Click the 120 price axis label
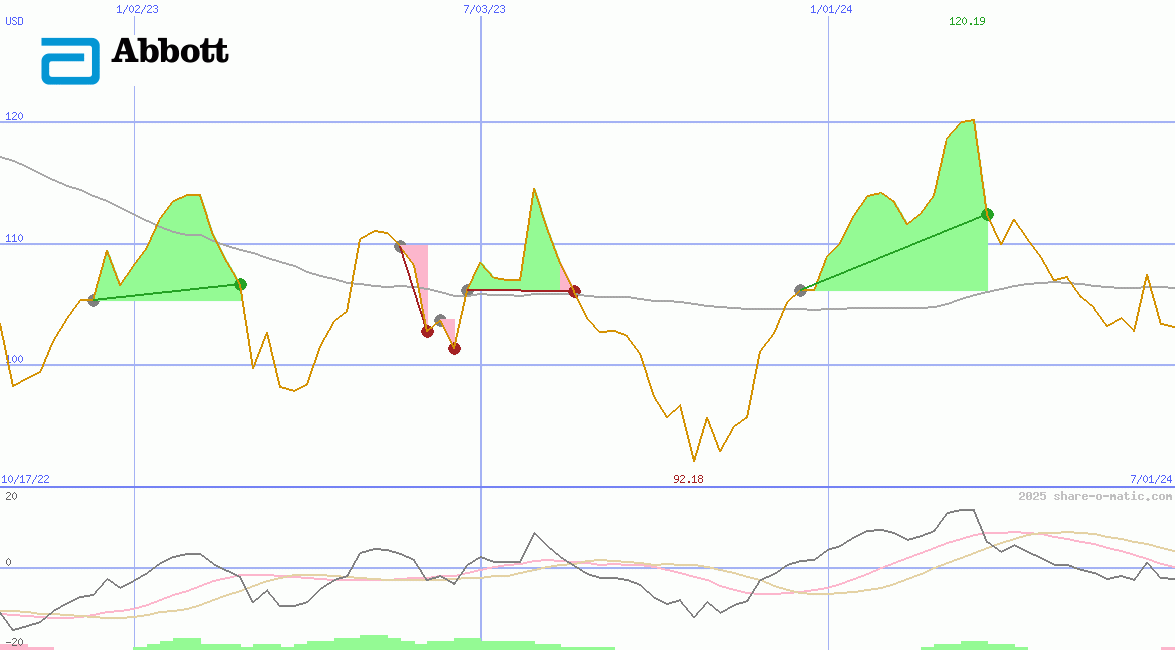Screen dimensions: 1175x650 pyautogui.click(x=14, y=116)
